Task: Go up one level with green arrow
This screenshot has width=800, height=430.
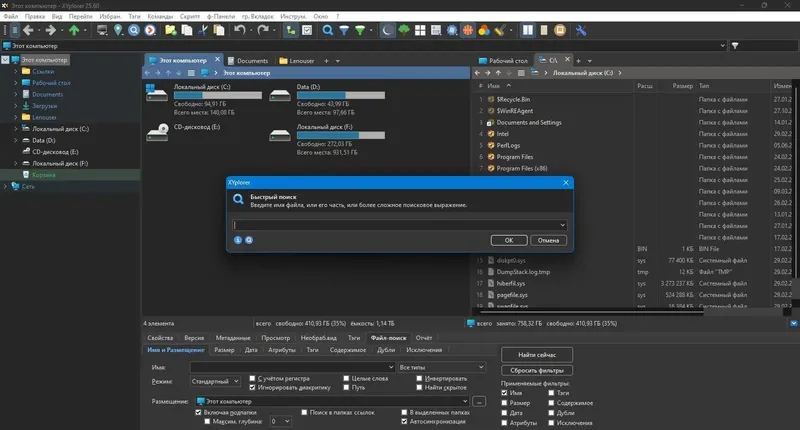Action: [x=74, y=31]
